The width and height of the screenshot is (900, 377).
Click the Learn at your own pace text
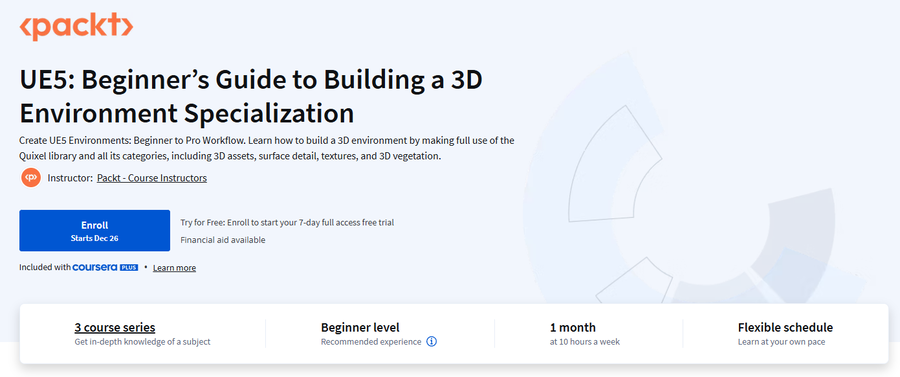(781, 342)
